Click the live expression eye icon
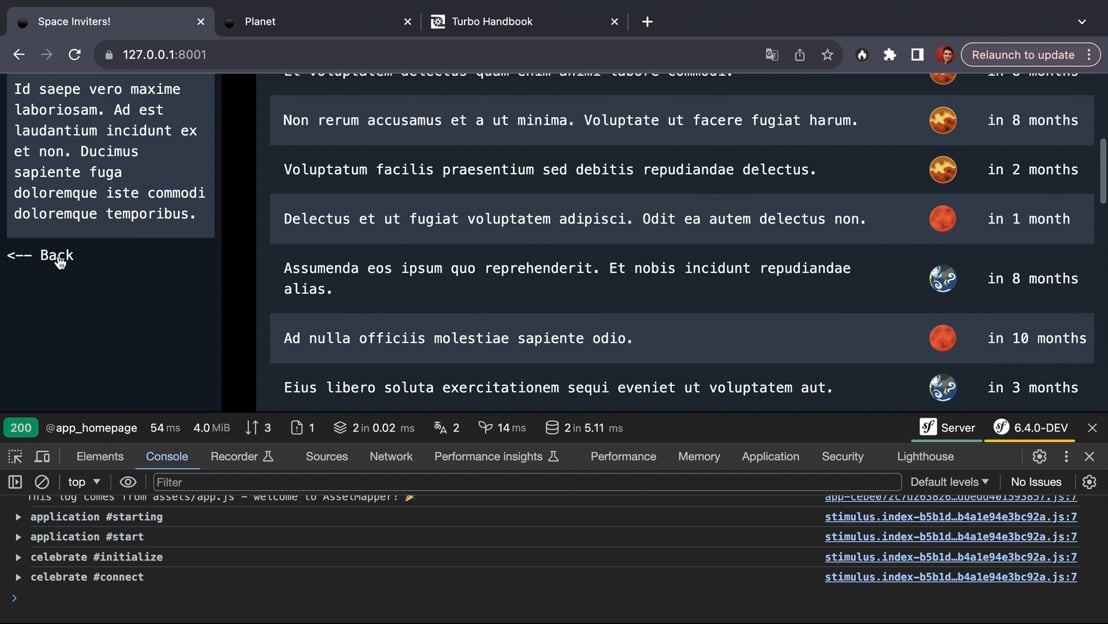 [128, 482]
